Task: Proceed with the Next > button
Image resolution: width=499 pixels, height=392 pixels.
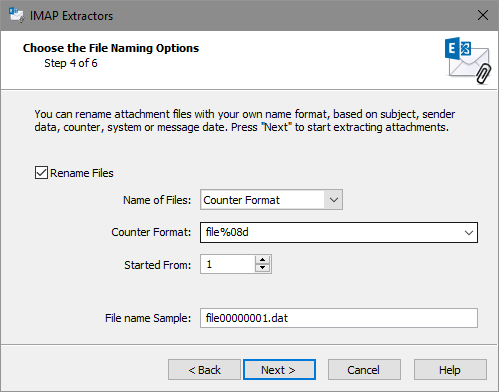Action: click(x=279, y=370)
